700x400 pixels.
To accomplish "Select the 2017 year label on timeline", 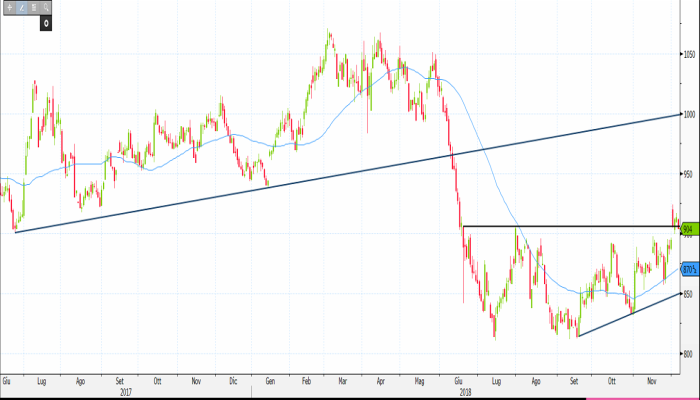I will (126, 393).
